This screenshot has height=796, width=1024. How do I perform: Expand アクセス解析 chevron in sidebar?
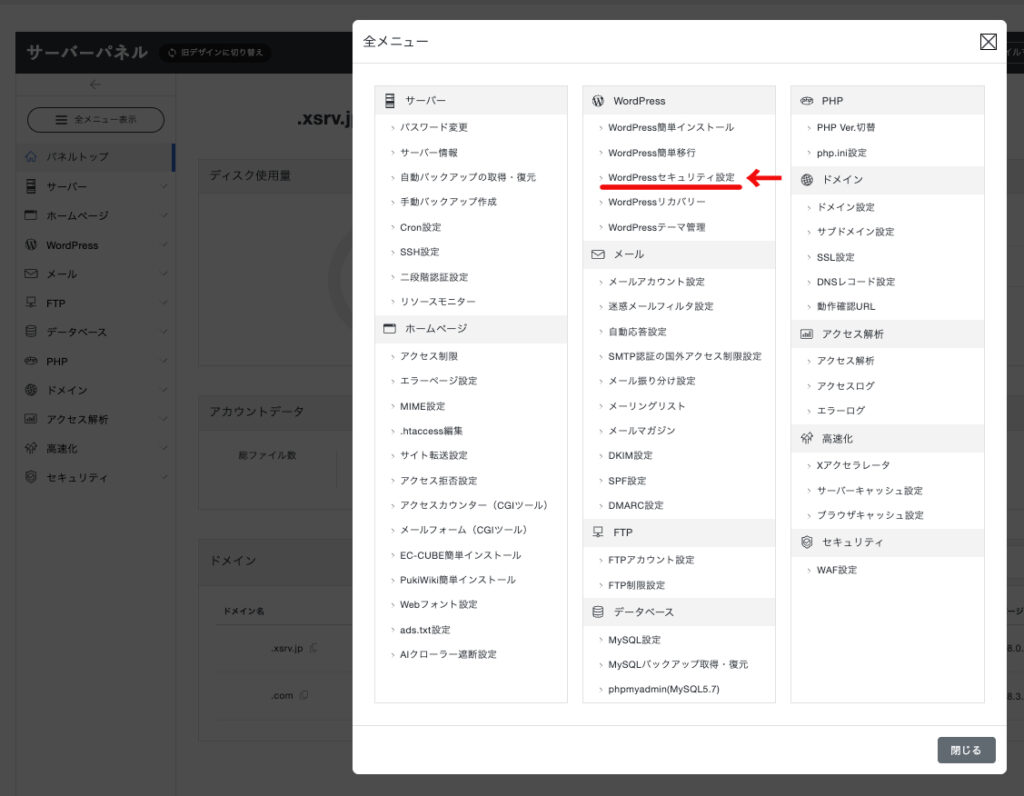(x=164, y=419)
